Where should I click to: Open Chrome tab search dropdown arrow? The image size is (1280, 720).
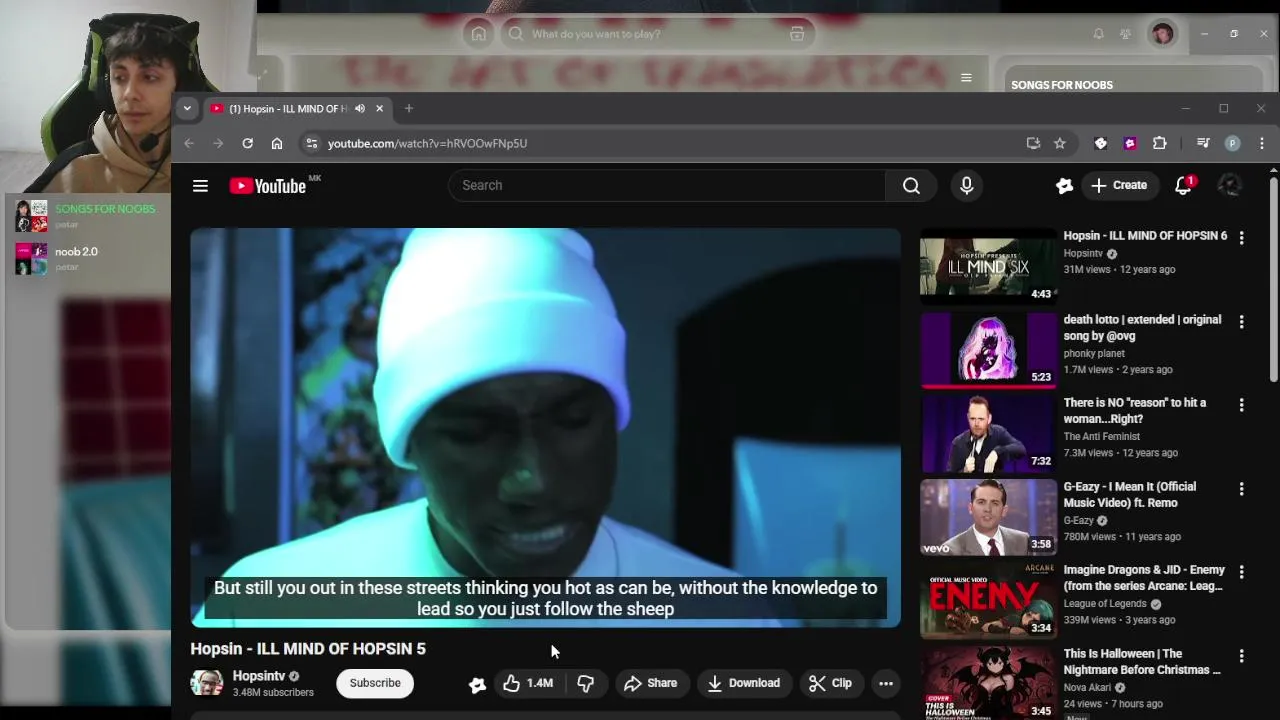(187, 108)
